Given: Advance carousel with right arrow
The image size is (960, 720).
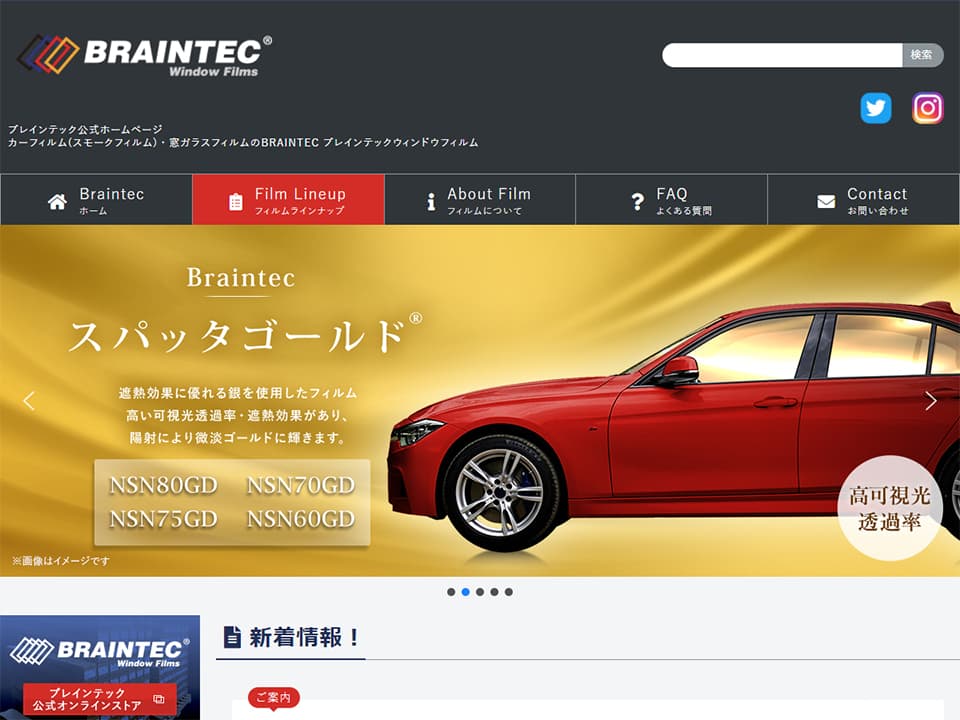Looking at the screenshot, I should click(x=930, y=401).
